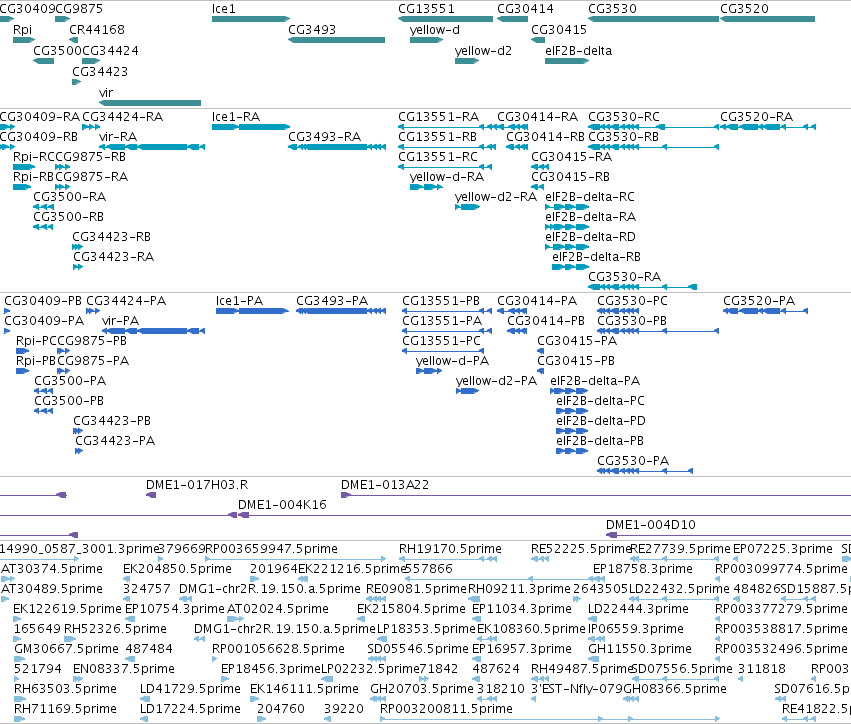
Task: Select the CG3530 gene label
Action: [x=613, y=9]
